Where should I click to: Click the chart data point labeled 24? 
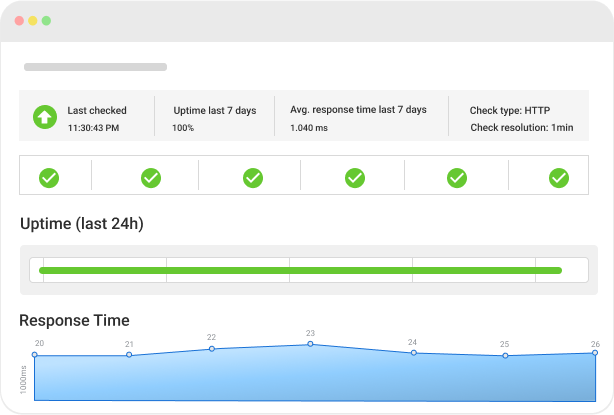pyautogui.click(x=413, y=353)
